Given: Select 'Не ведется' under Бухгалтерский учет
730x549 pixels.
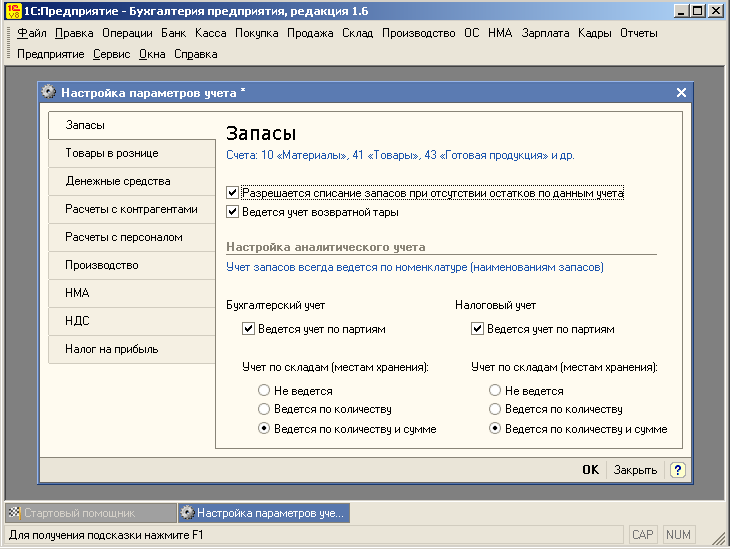Looking at the screenshot, I should point(264,390).
